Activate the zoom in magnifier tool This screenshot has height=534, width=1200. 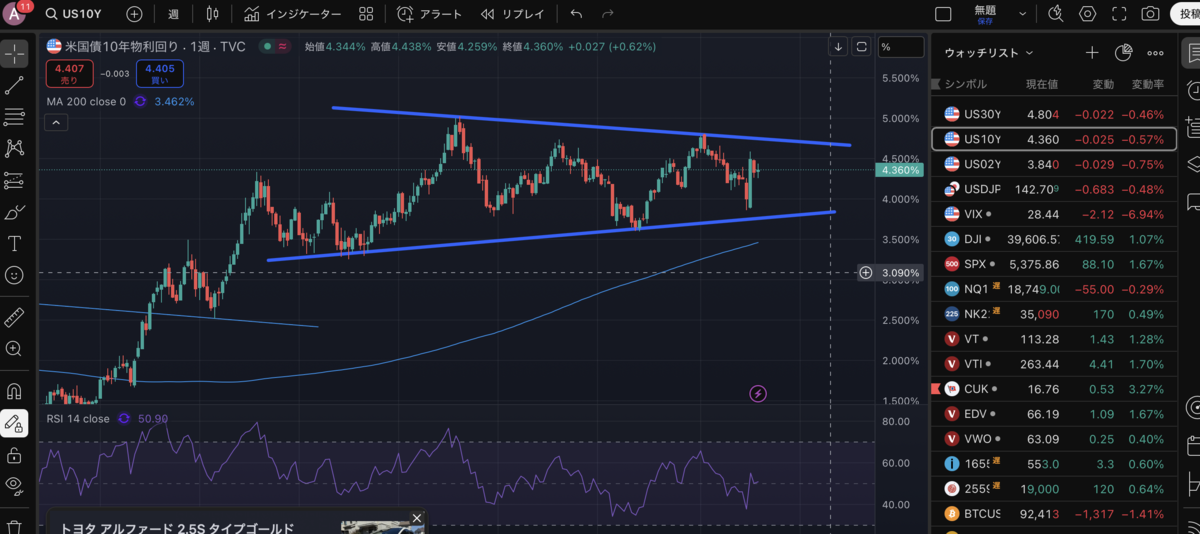click(14, 349)
